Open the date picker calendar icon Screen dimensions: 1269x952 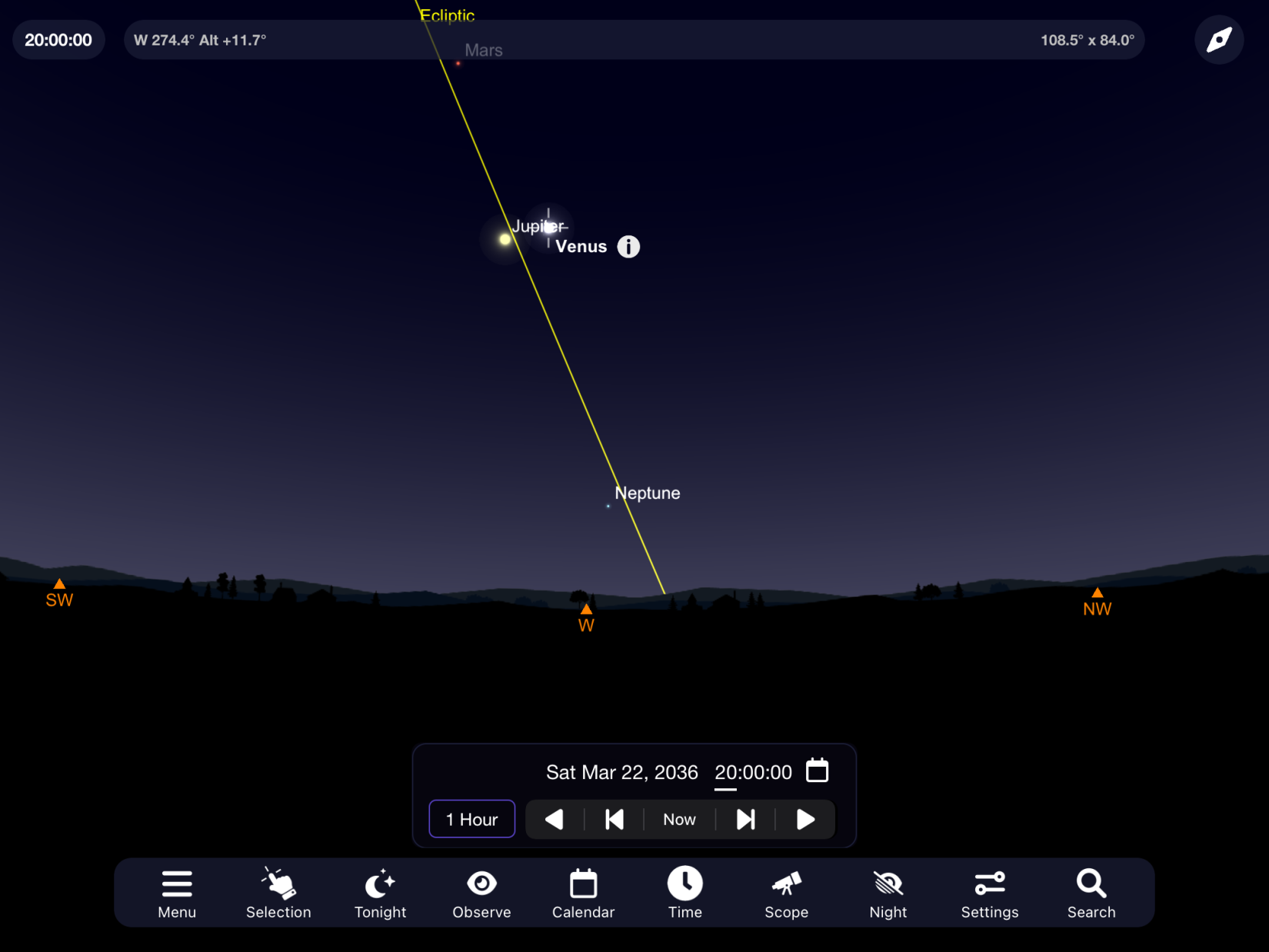click(817, 771)
